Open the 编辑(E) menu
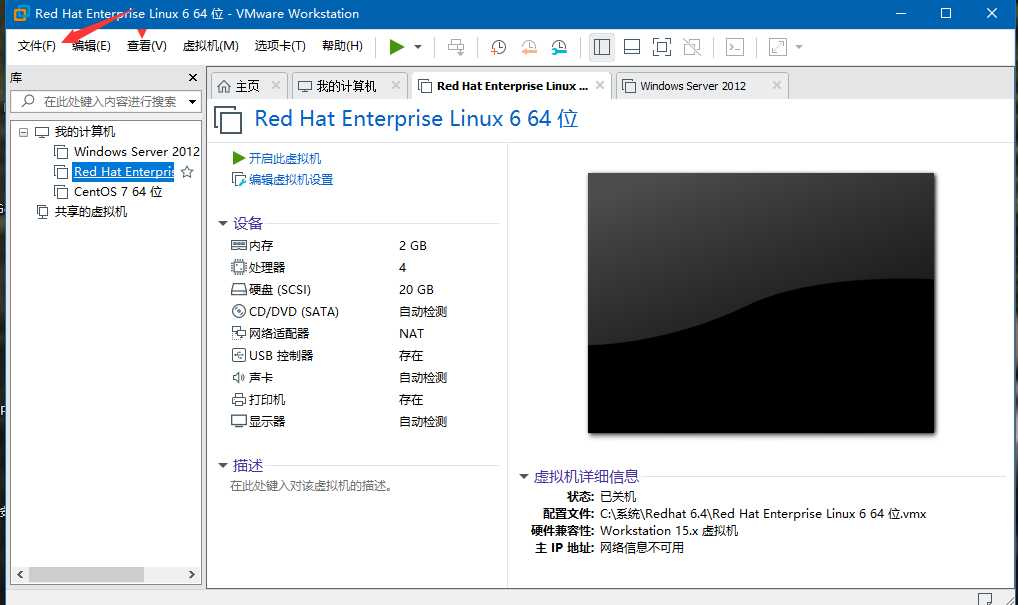This screenshot has height=605, width=1018. pyautogui.click(x=91, y=46)
